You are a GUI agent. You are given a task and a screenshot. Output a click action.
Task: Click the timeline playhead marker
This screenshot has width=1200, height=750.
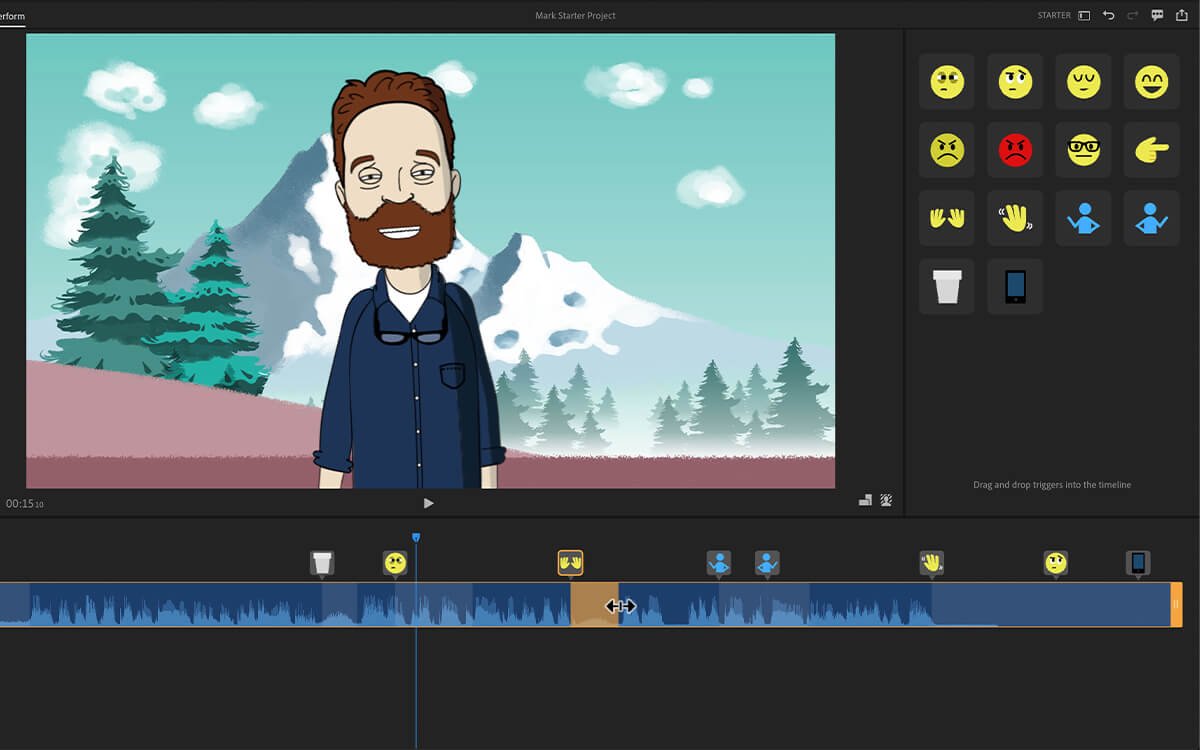point(417,537)
